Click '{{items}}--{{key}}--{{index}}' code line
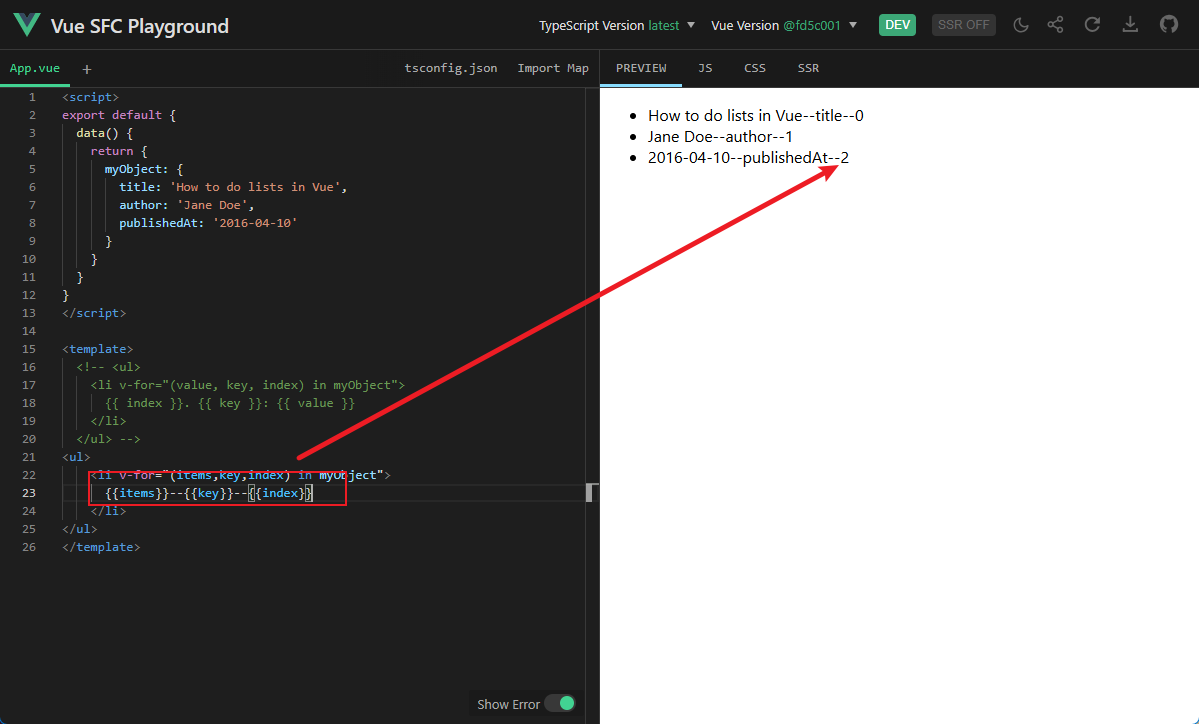This screenshot has width=1199, height=724. pyautogui.click(x=209, y=493)
